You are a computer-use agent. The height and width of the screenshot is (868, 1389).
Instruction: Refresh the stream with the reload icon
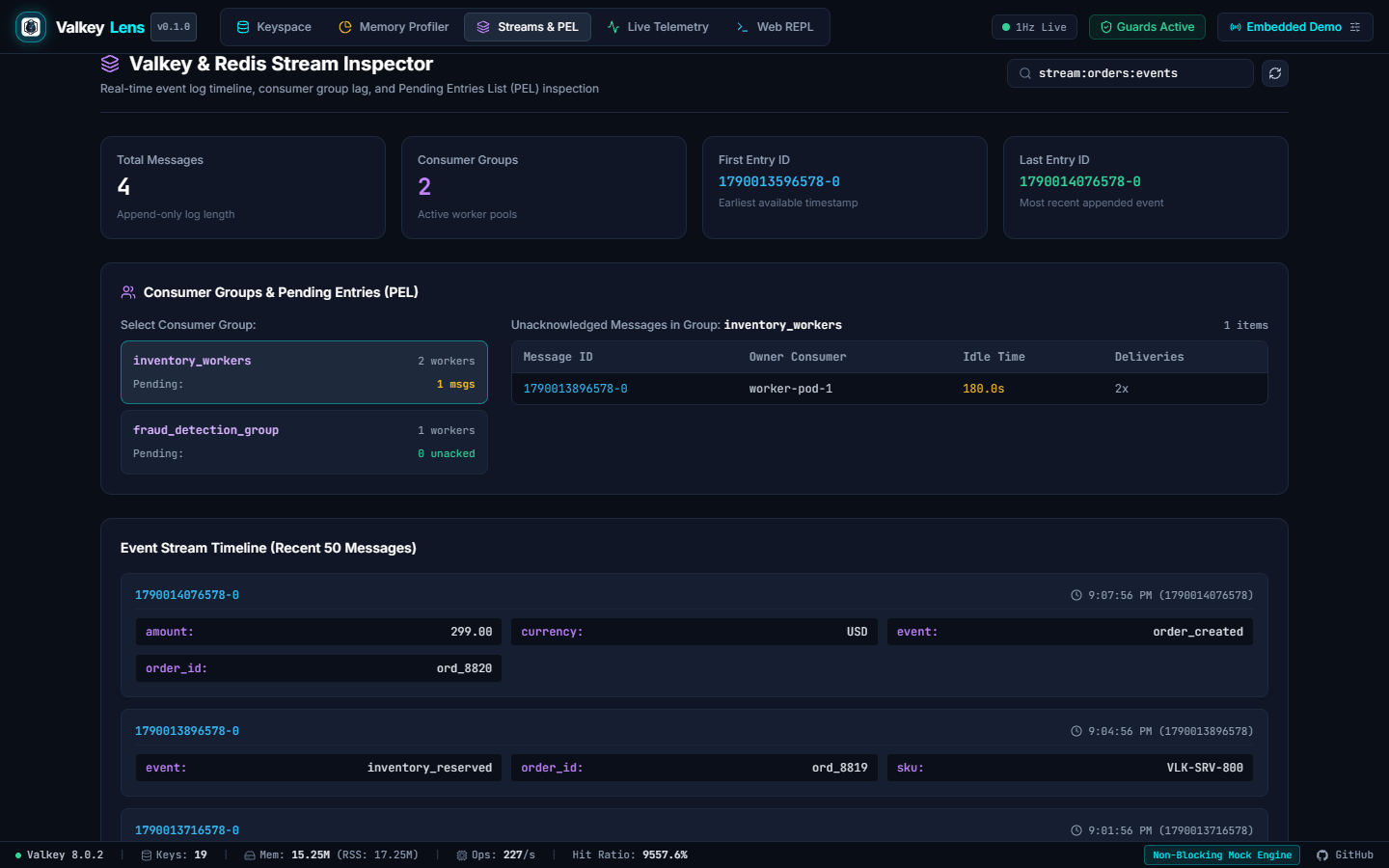[1275, 73]
